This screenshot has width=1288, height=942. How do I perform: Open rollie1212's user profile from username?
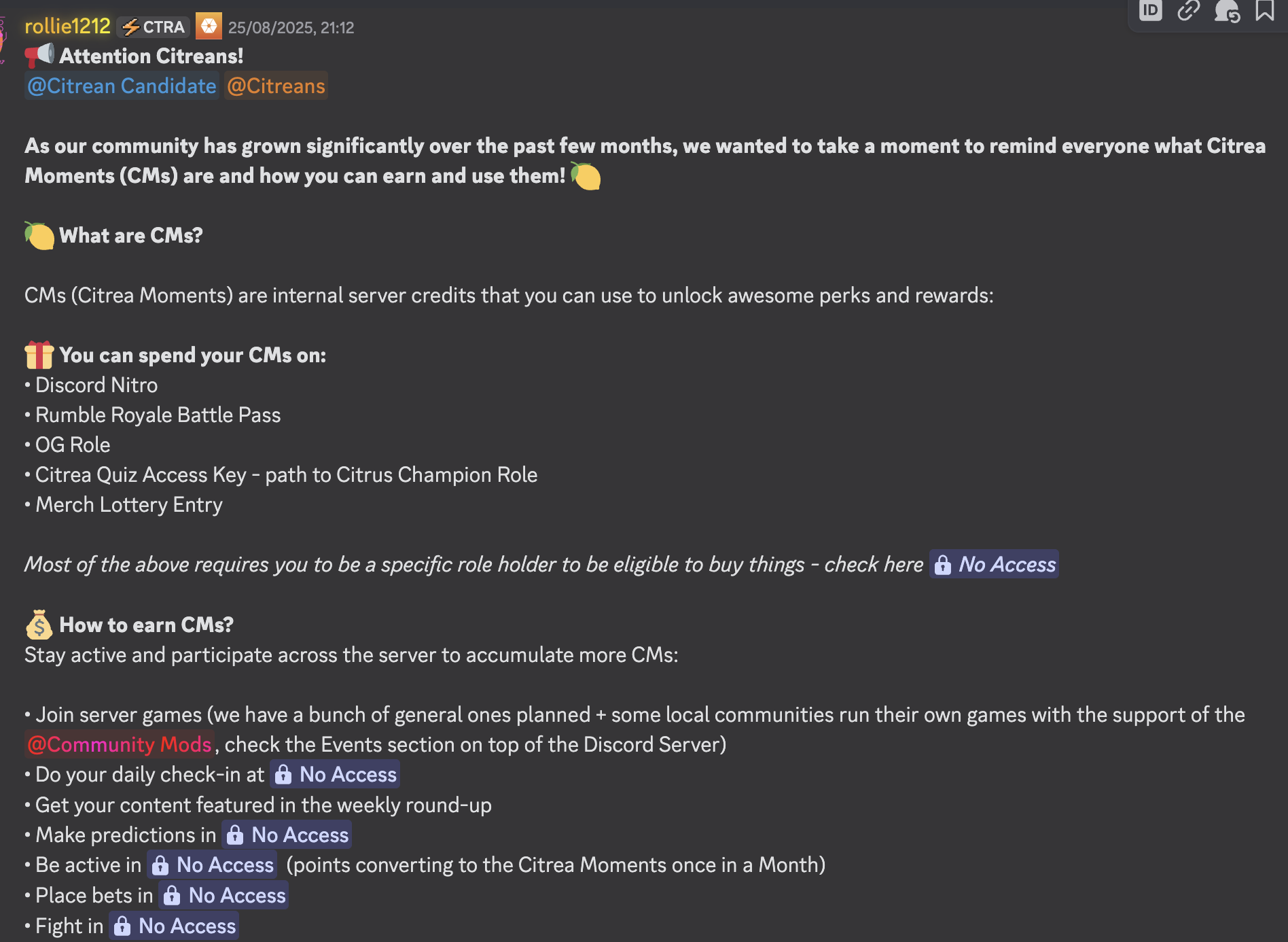67,27
